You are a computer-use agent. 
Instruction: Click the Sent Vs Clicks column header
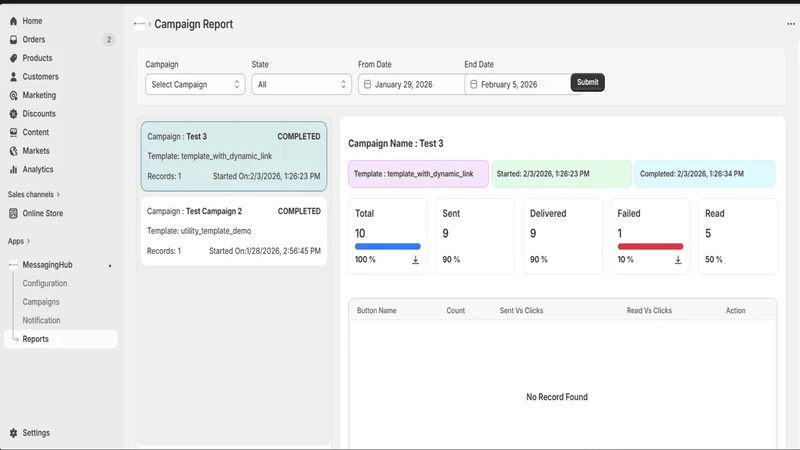pos(521,311)
